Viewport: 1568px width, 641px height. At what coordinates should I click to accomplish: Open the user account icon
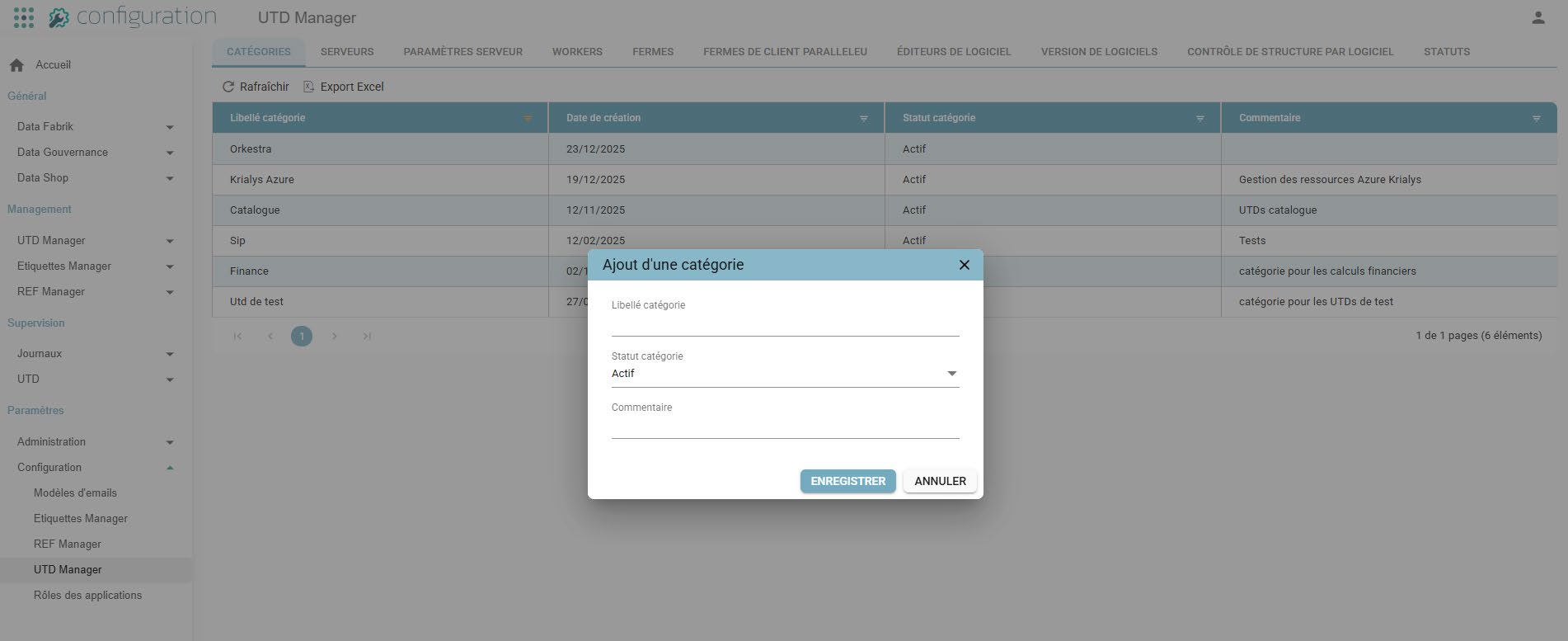click(1537, 17)
